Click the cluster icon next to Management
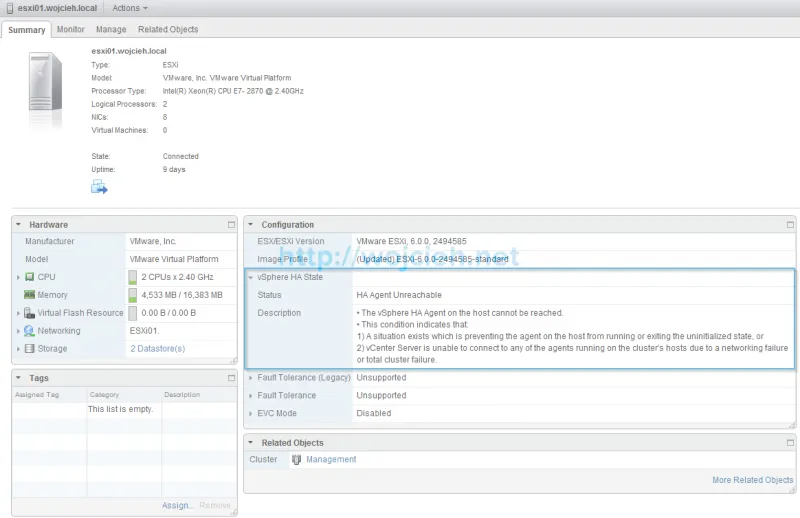This screenshot has width=800, height=518. click(296, 459)
